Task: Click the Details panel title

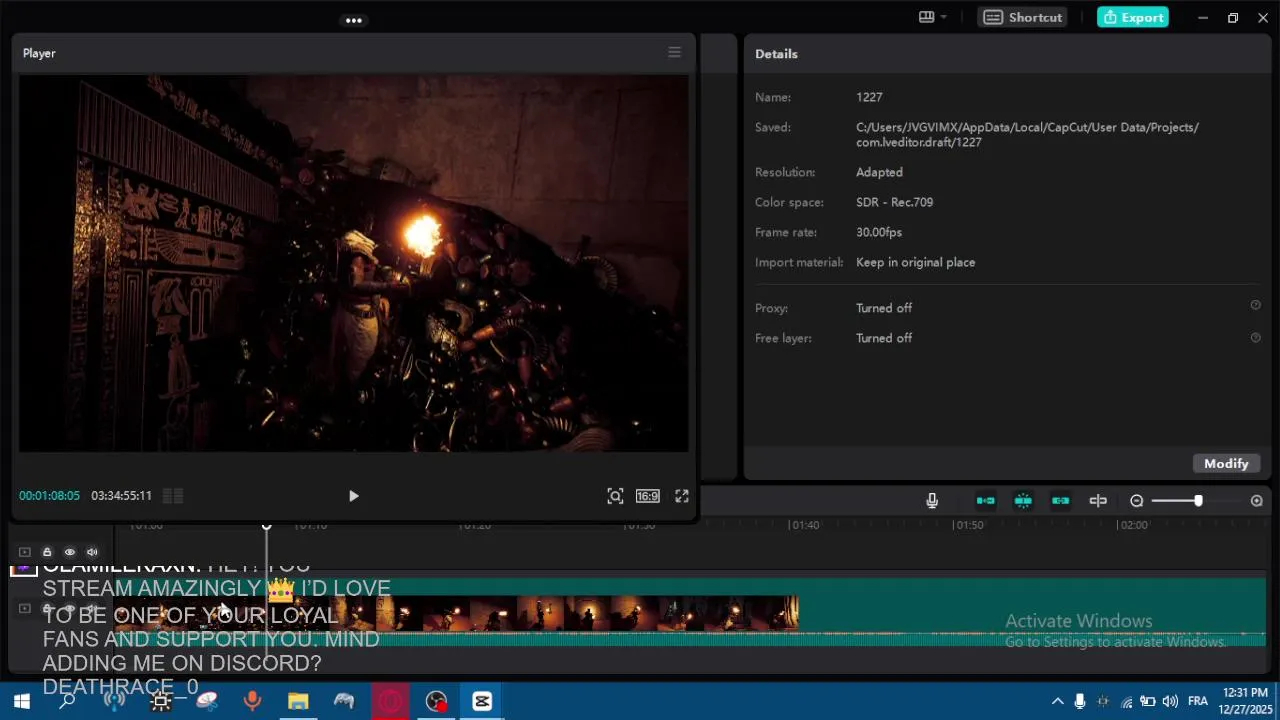Action: [x=776, y=54]
